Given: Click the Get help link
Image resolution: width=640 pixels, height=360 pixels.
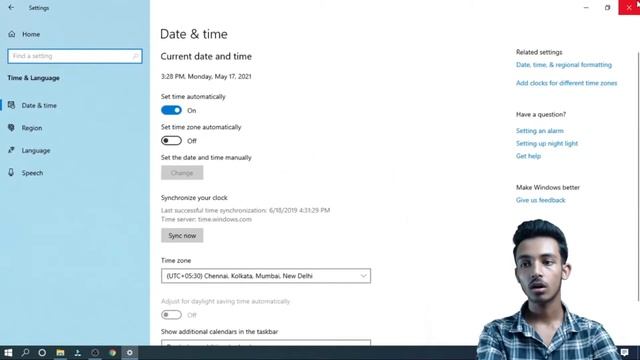Looking at the screenshot, I should 528,156.
